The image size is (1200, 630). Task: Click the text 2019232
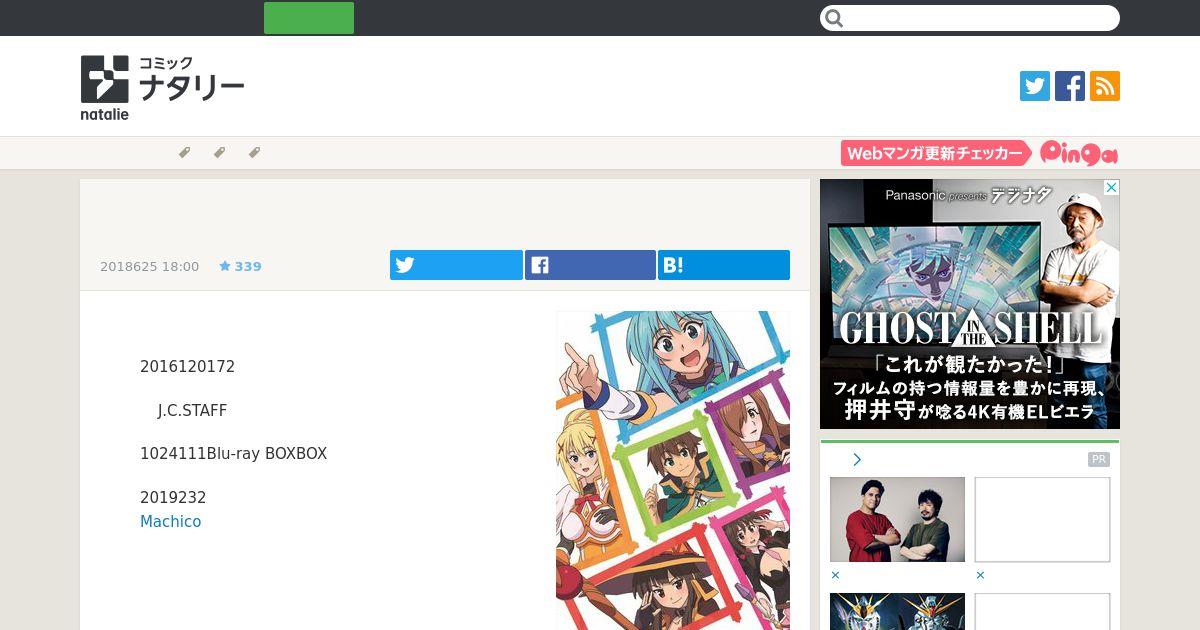coord(173,498)
